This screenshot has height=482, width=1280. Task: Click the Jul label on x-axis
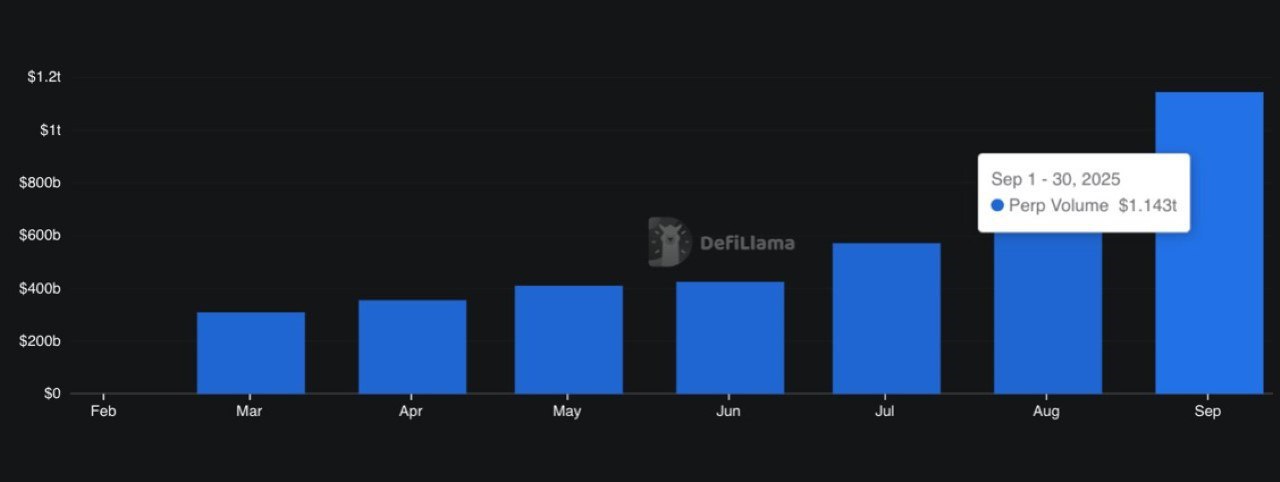coord(886,412)
